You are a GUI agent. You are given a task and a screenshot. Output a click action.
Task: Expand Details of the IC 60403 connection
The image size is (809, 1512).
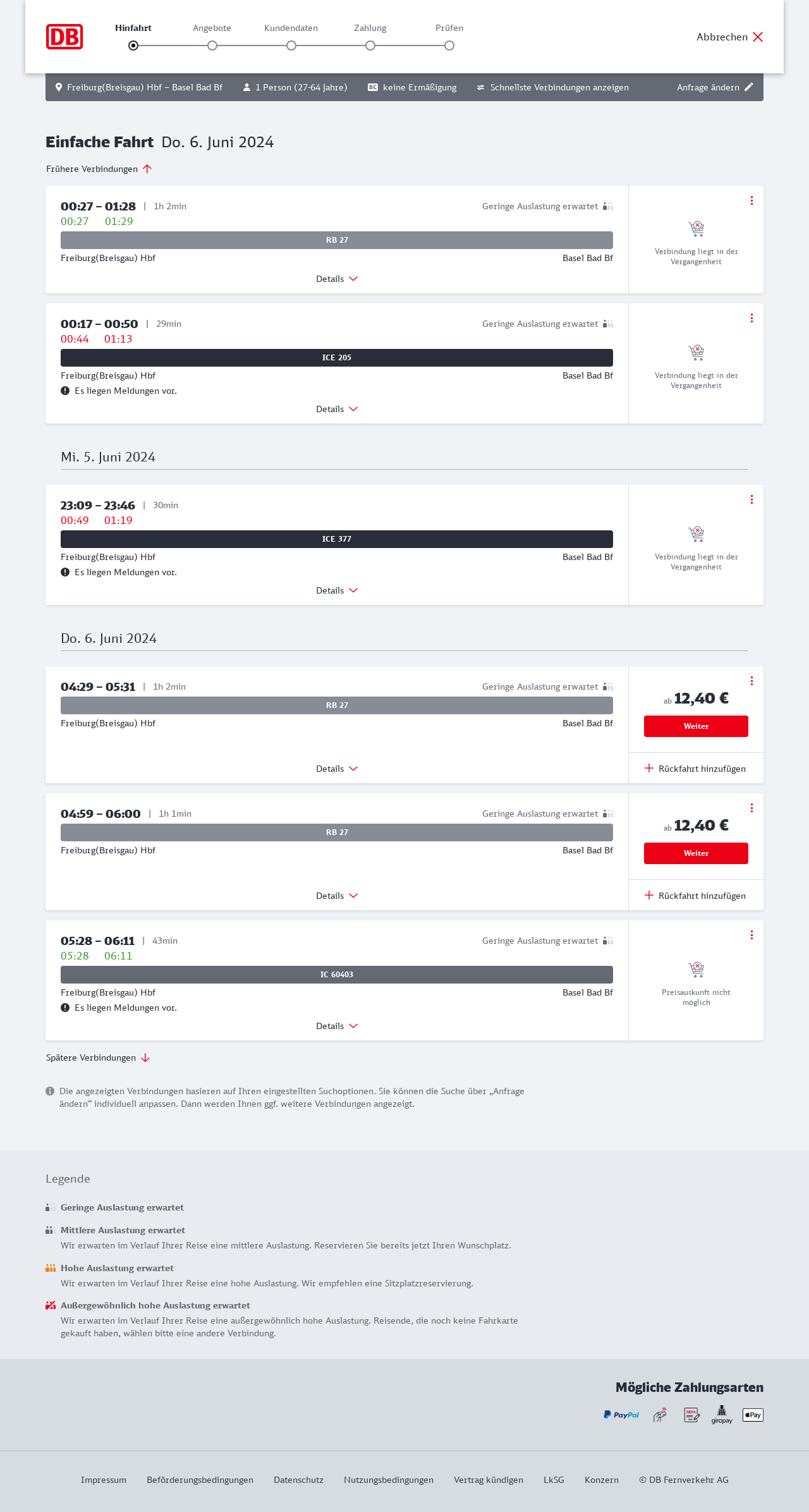pos(337,1026)
